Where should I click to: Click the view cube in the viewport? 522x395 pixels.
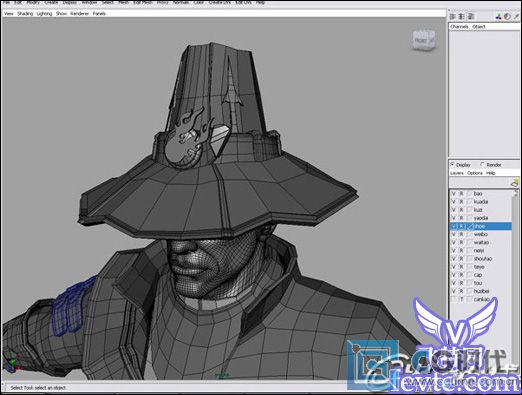click(423, 40)
